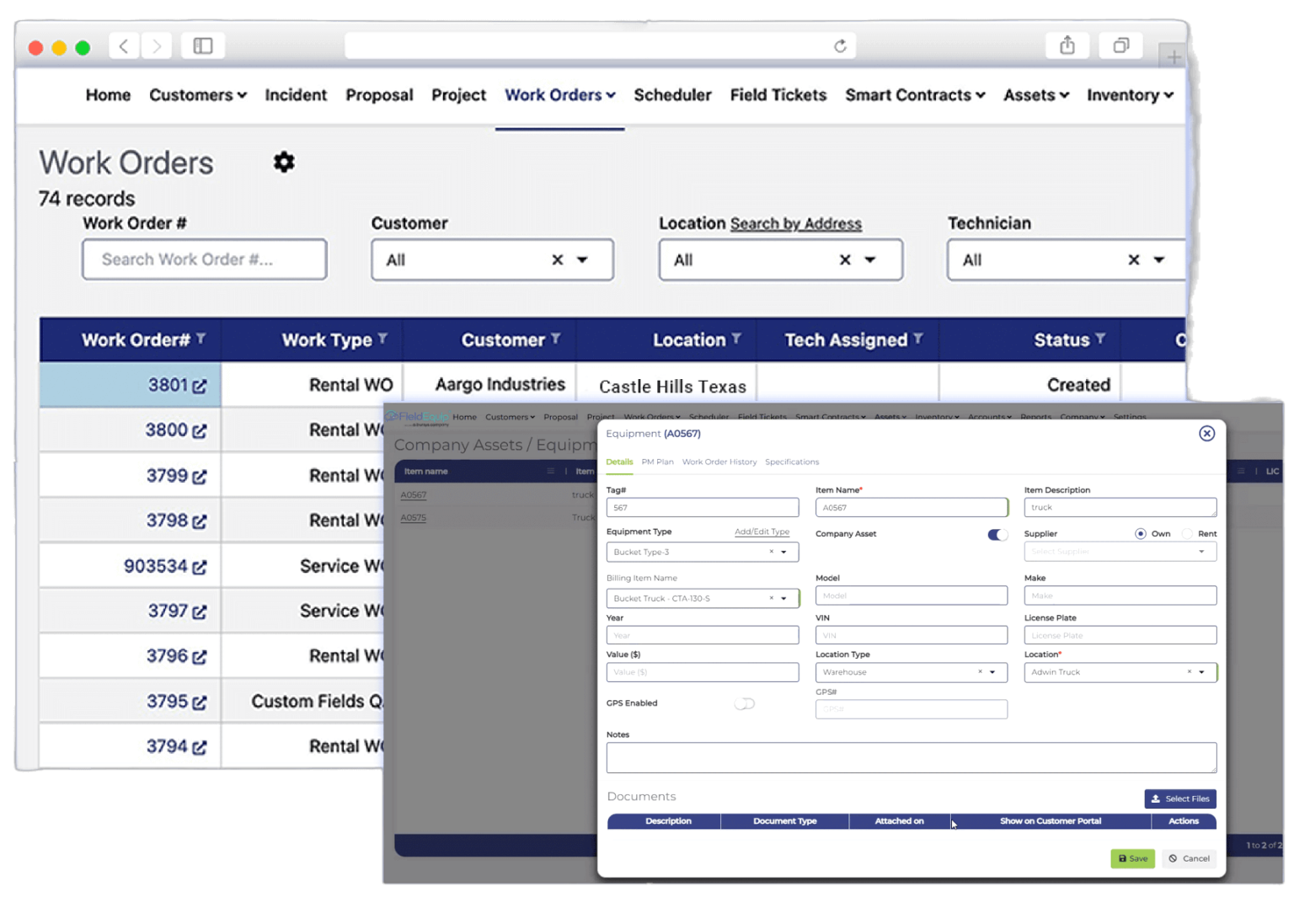
Task: Open work order 3801 via external link icon
Action: (x=200, y=385)
